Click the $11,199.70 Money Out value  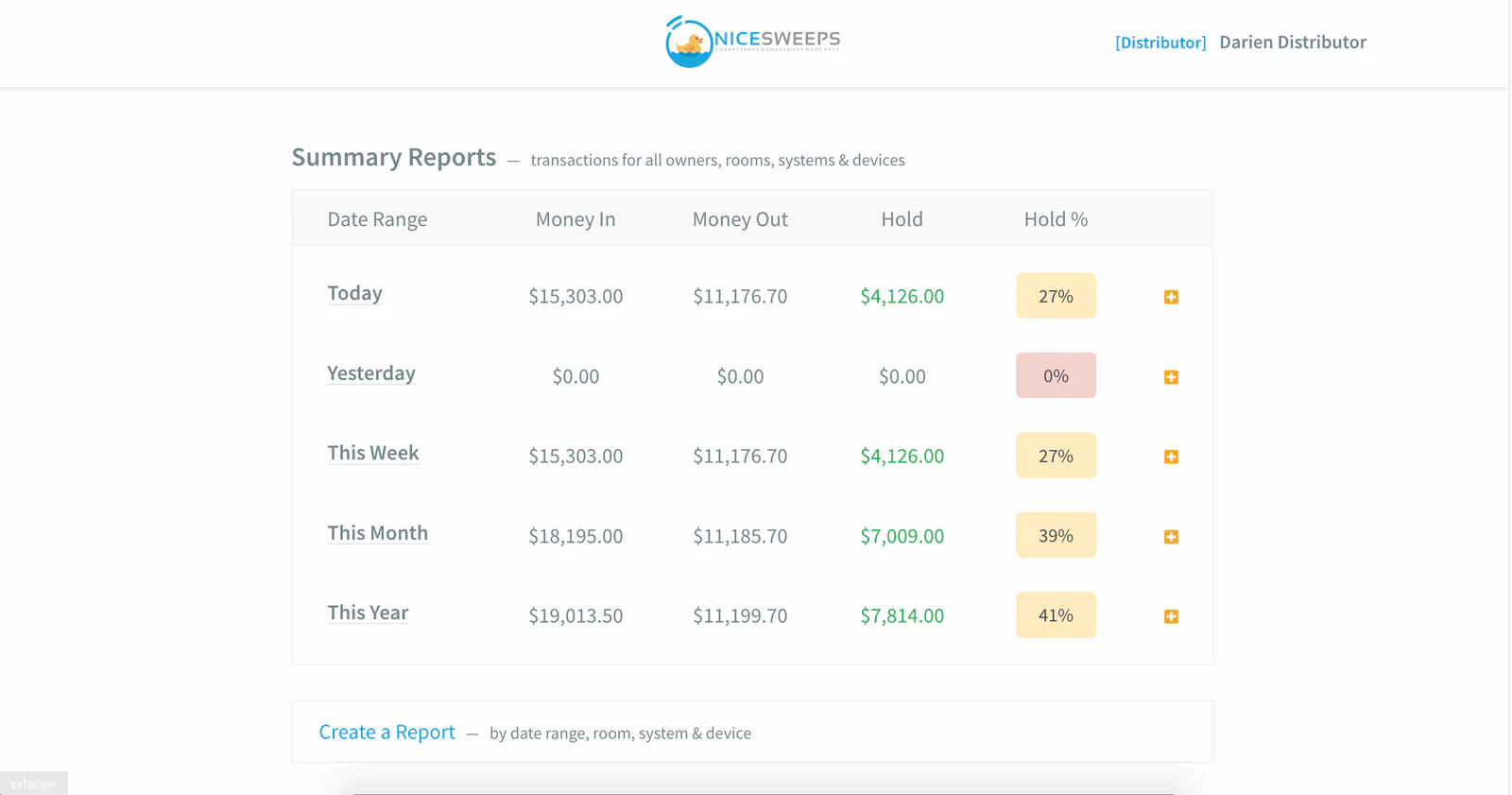tap(740, 615)
